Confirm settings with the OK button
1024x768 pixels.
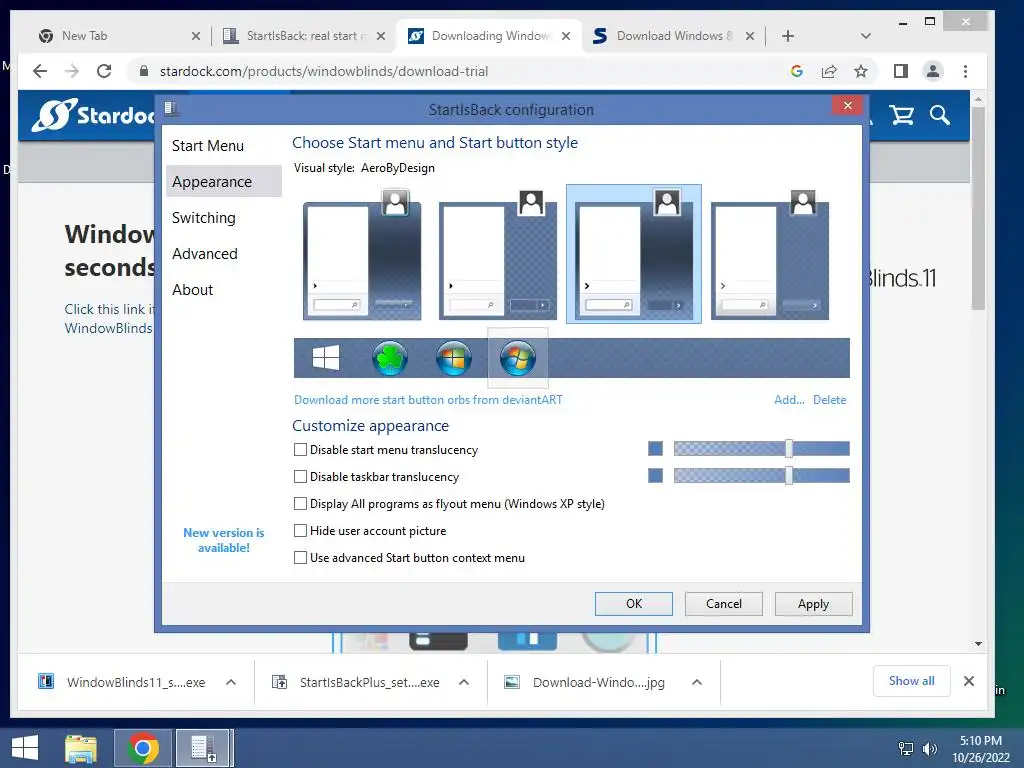(x=633, y=603)
